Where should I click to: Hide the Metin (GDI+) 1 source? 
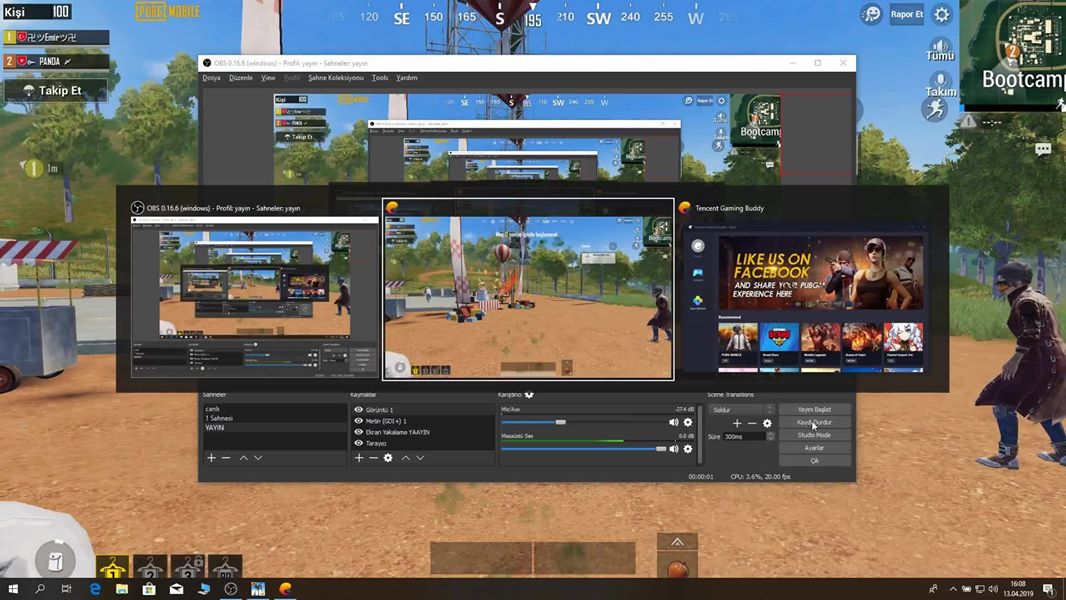[x=358, y=421]
